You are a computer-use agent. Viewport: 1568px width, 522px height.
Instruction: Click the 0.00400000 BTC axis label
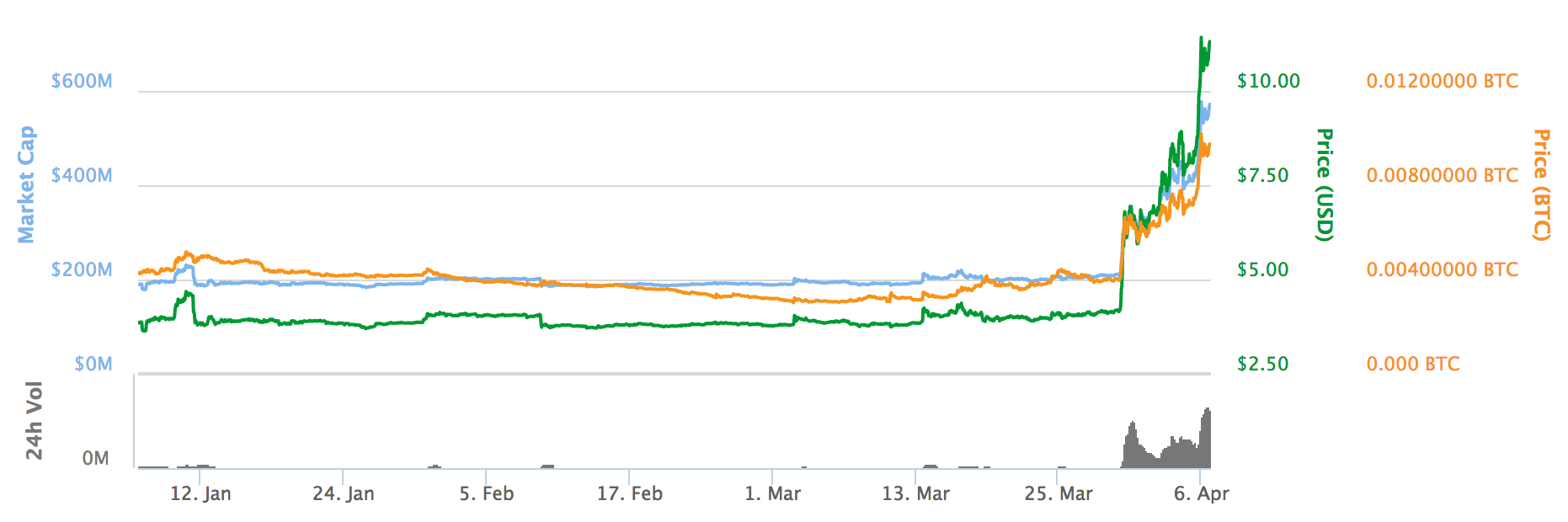1443,270
